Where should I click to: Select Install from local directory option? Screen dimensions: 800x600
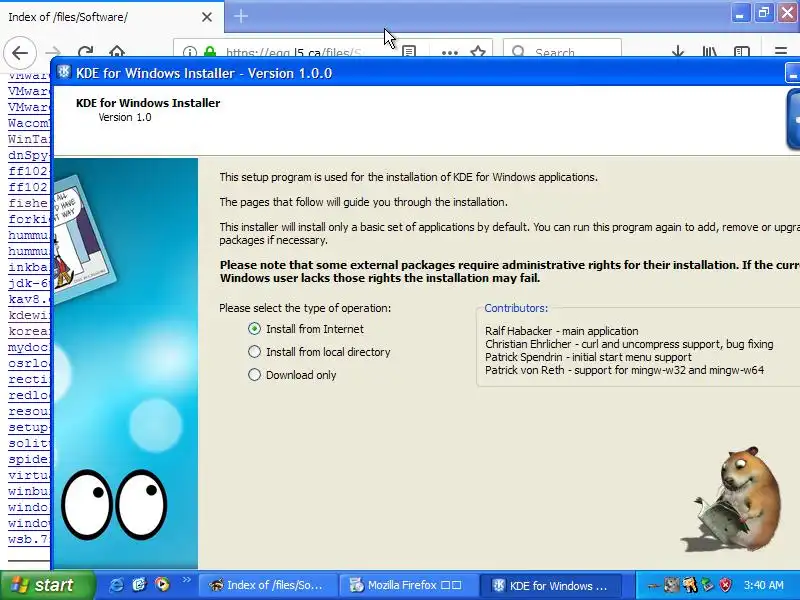(x=319, y=352)
